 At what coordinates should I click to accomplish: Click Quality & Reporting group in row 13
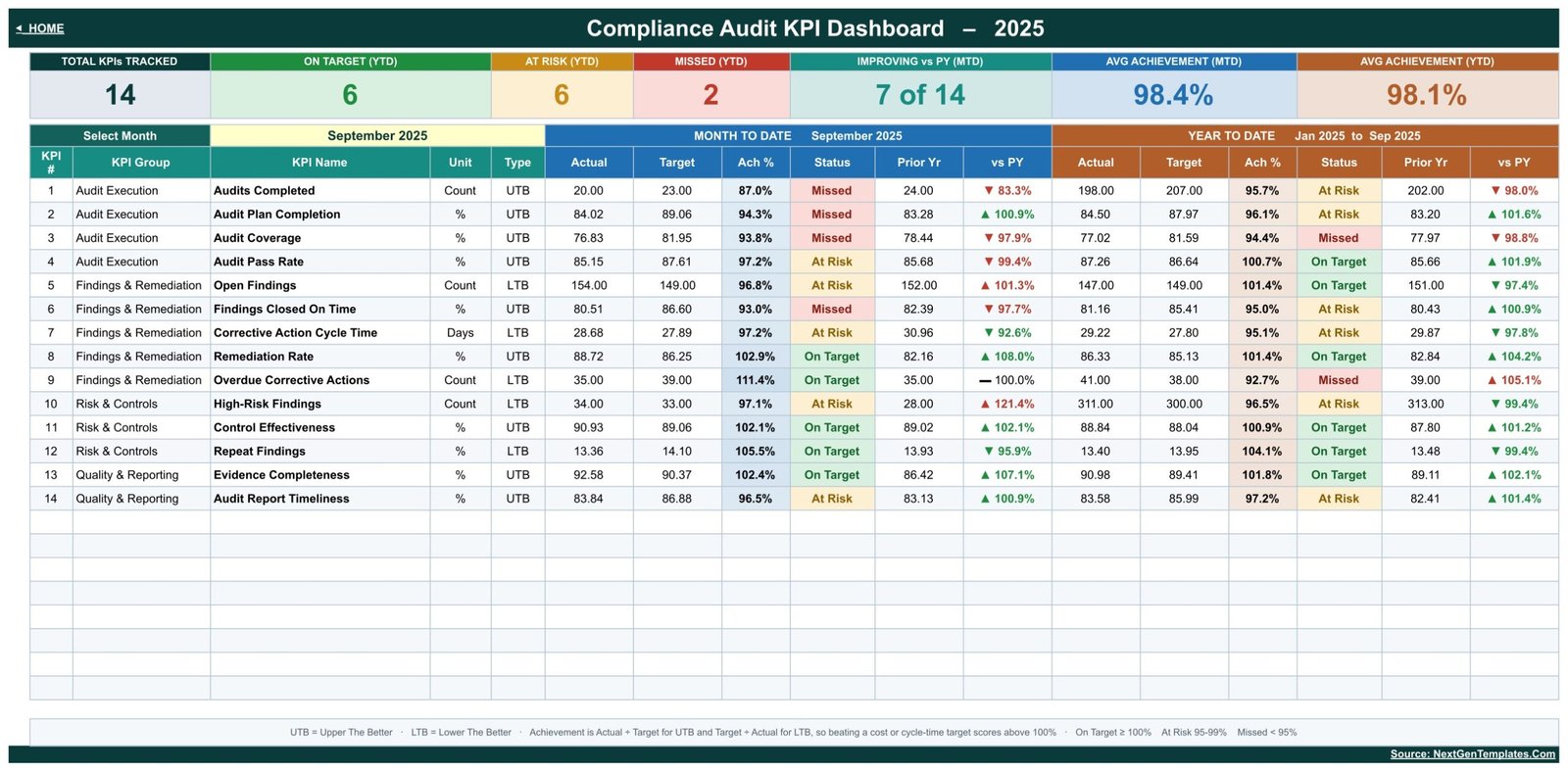click(141, 474)
